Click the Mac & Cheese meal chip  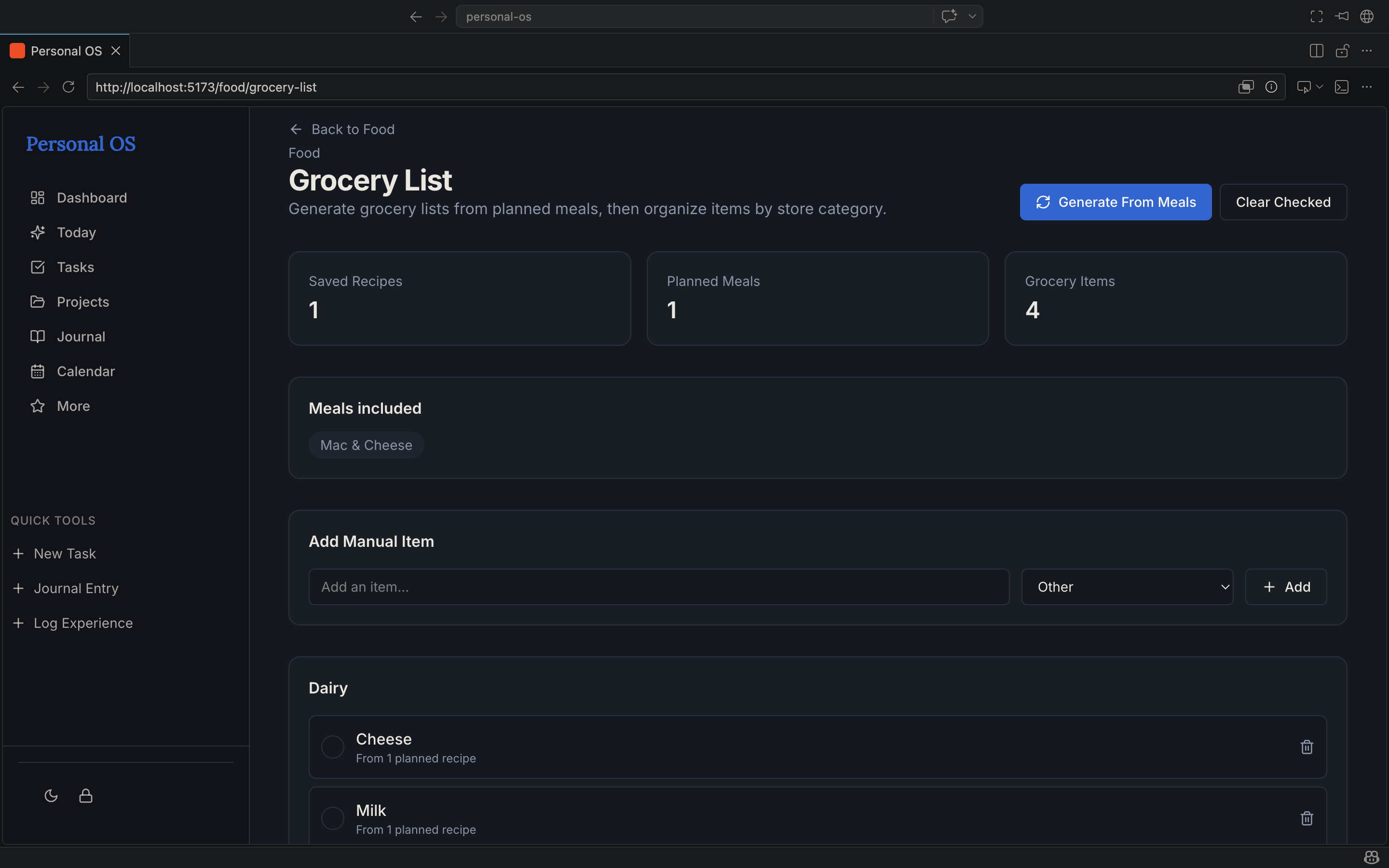(366, 445)
